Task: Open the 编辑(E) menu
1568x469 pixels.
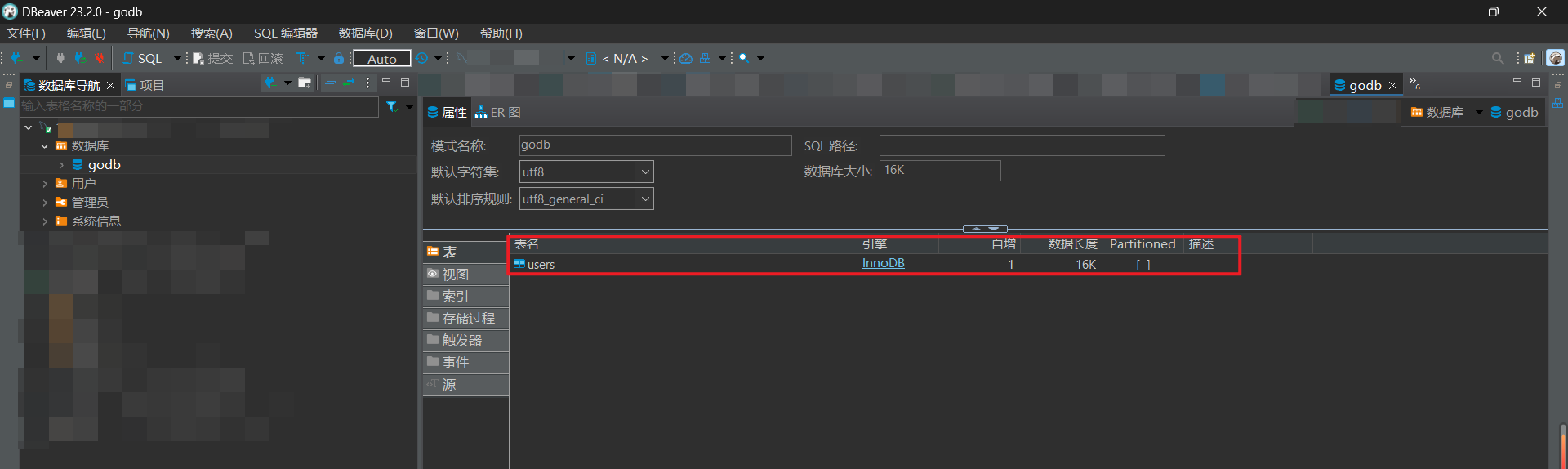Action: pos(86,33)
